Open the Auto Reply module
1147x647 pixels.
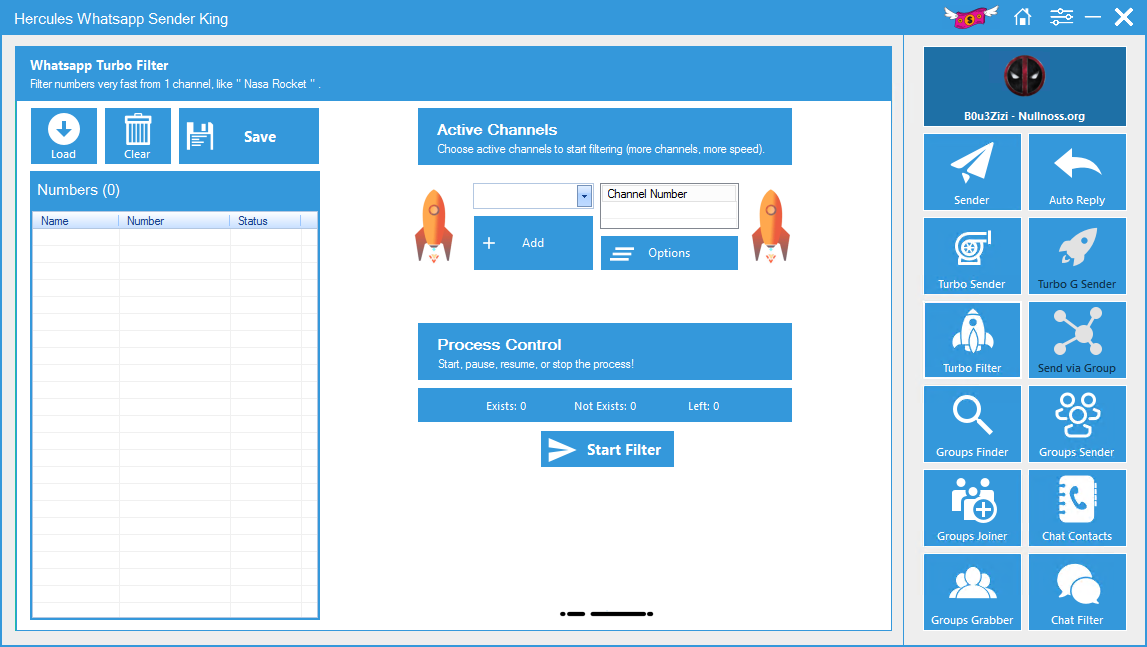(1077, 172)
